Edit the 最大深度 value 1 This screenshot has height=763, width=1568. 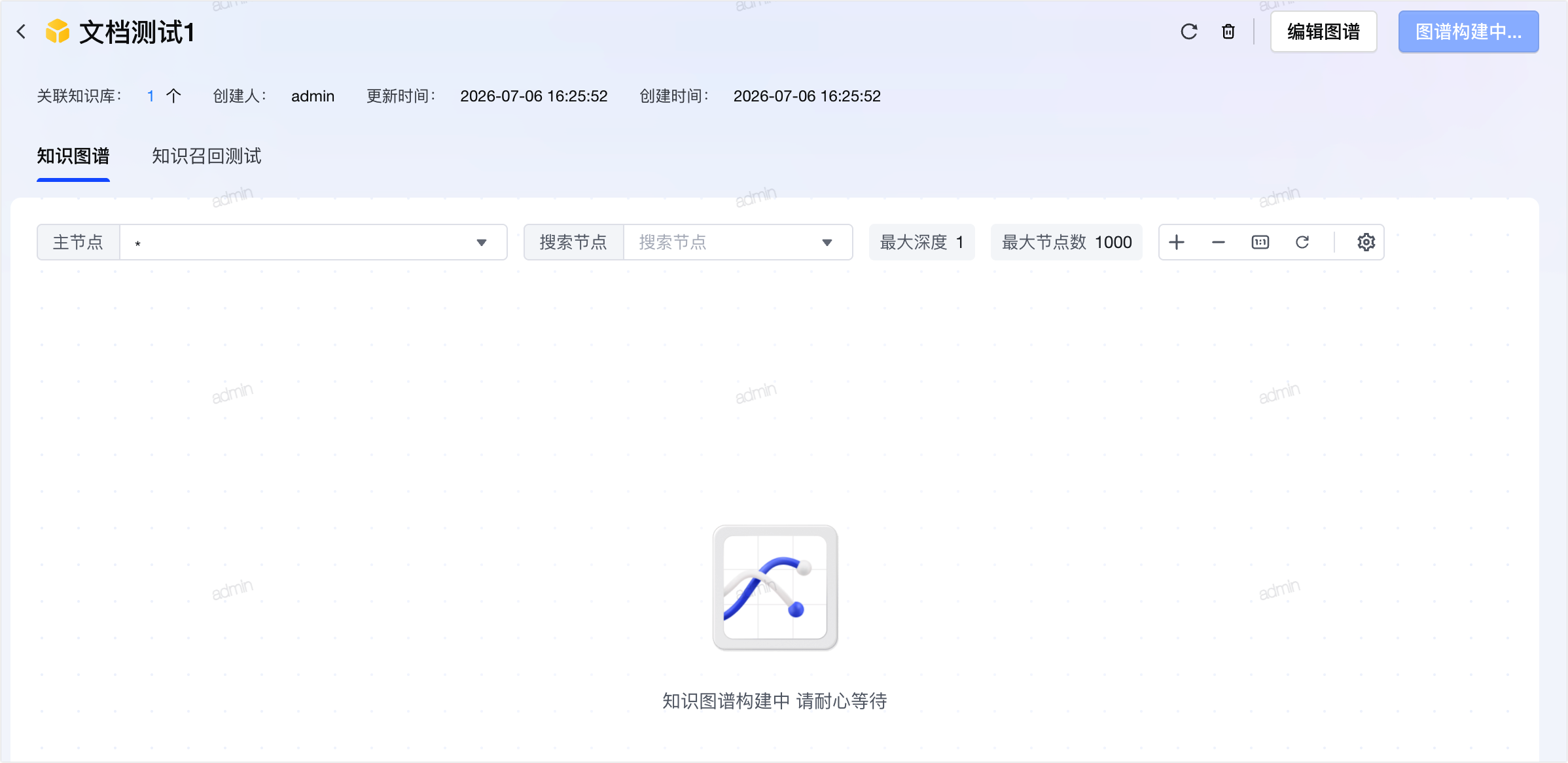(960, 243)
